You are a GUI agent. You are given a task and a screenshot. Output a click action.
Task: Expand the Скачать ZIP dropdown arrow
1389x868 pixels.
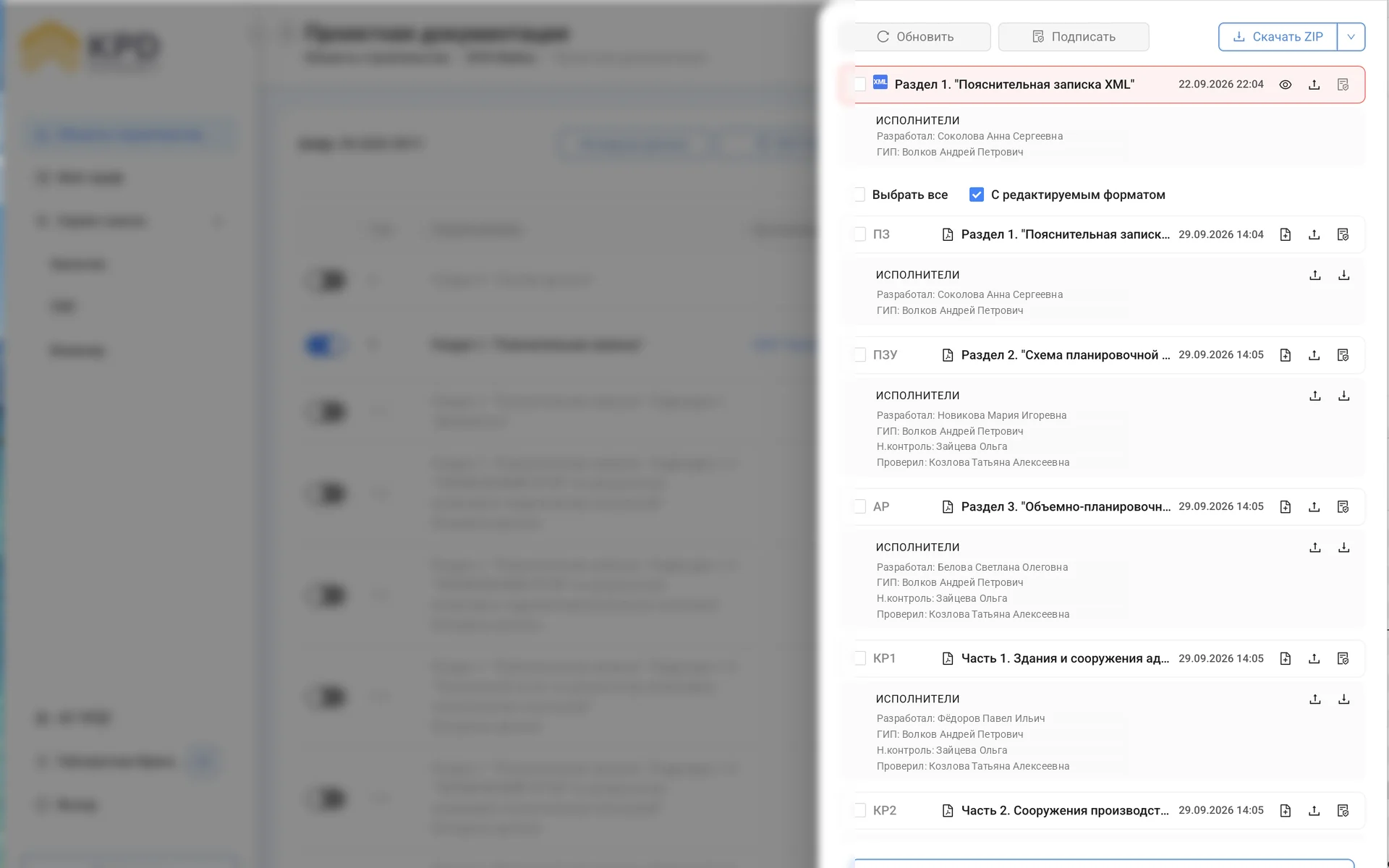[1351, 37]
